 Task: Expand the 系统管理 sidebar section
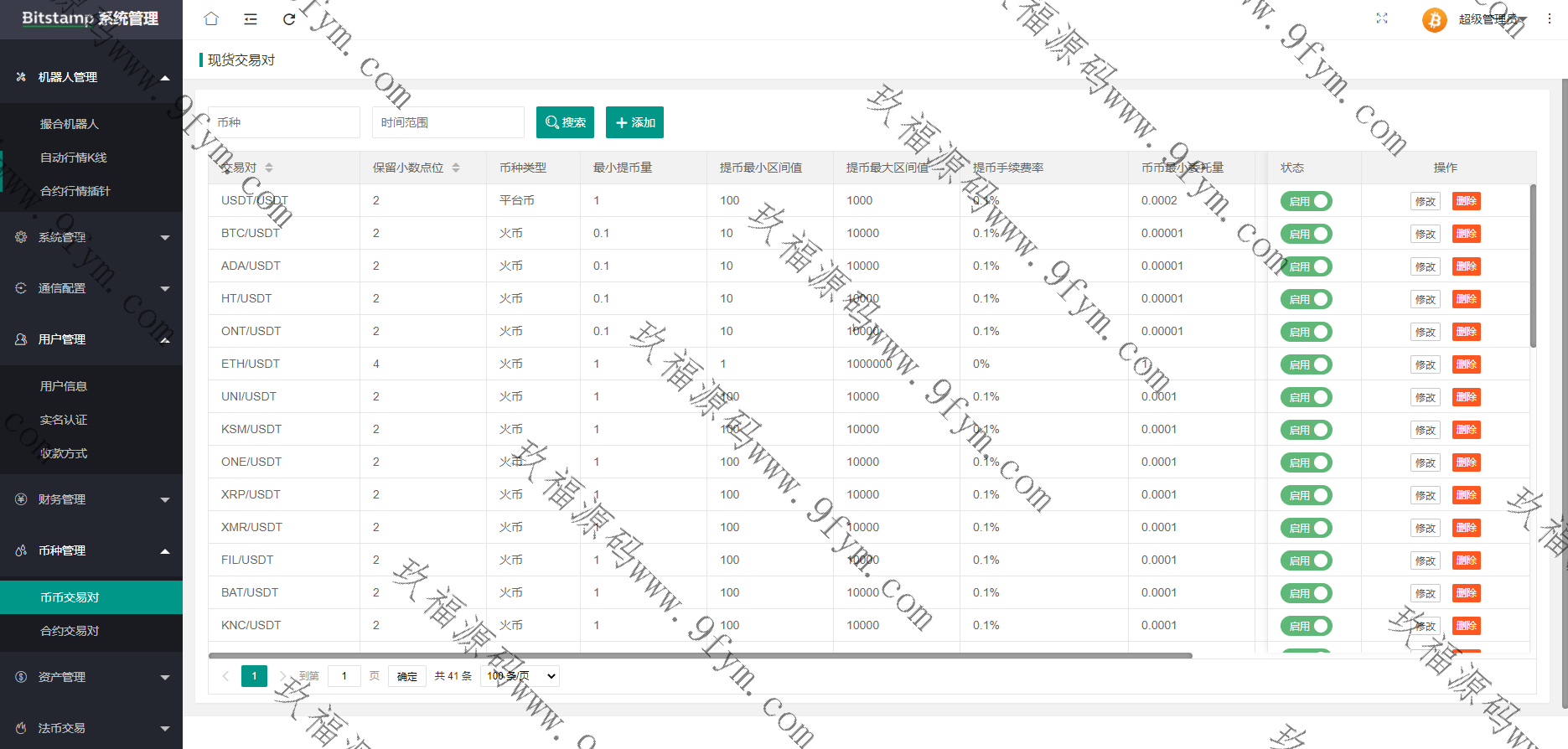(91, 237)
